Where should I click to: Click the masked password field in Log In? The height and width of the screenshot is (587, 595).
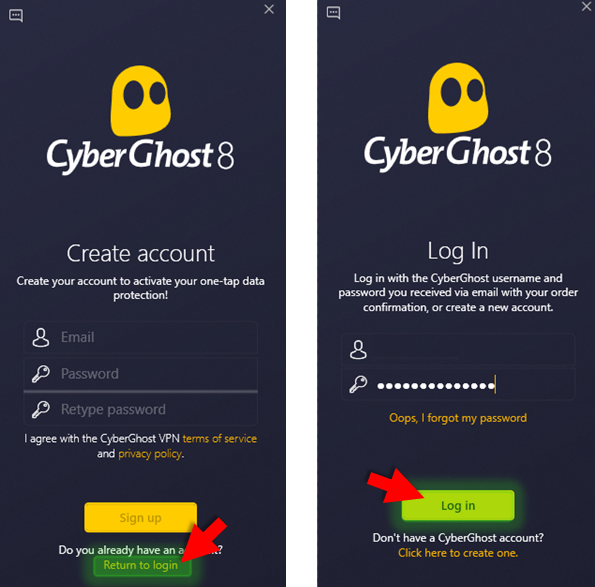458,384
